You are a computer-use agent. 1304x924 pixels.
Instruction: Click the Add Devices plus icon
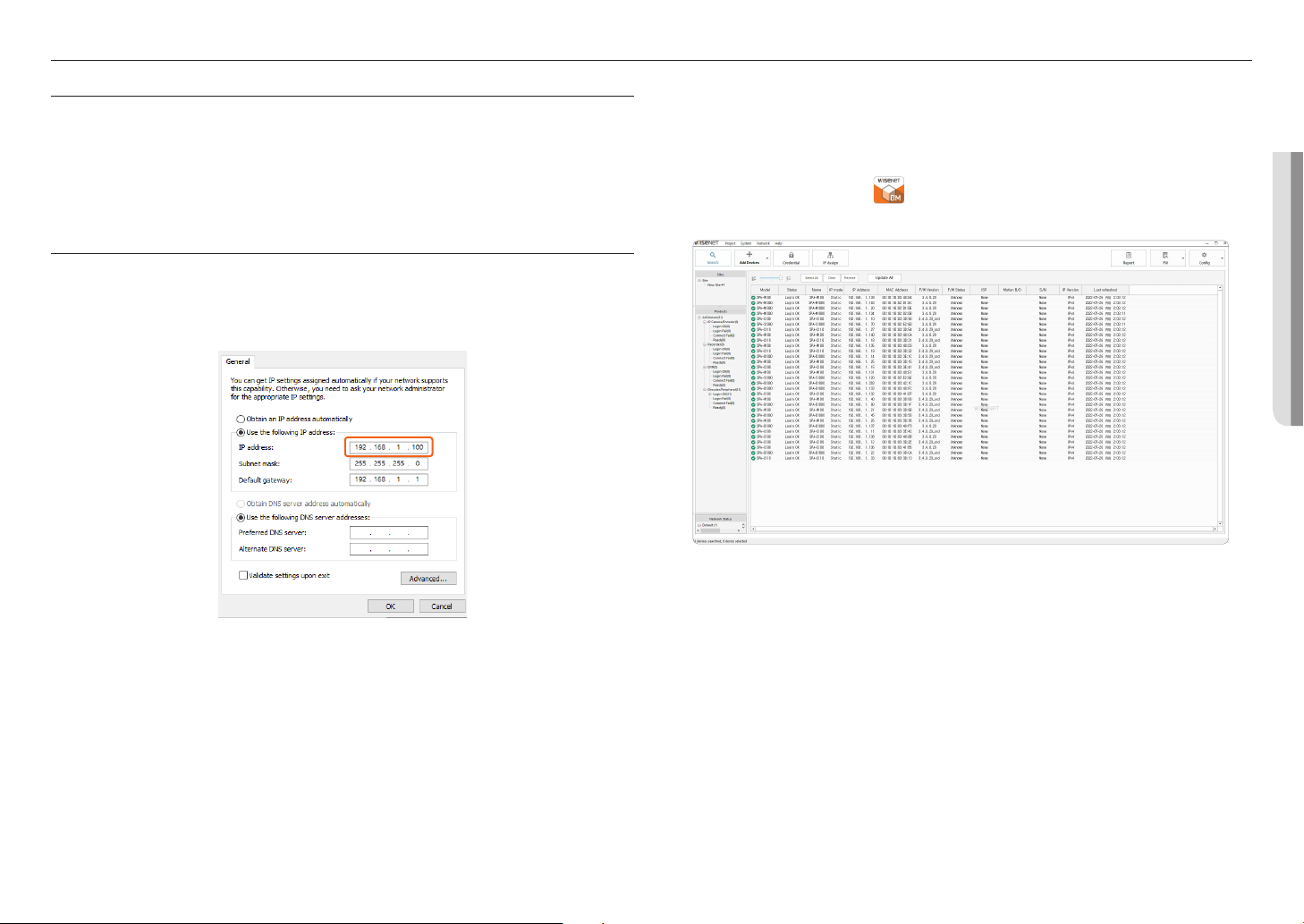tap(749, 255)
